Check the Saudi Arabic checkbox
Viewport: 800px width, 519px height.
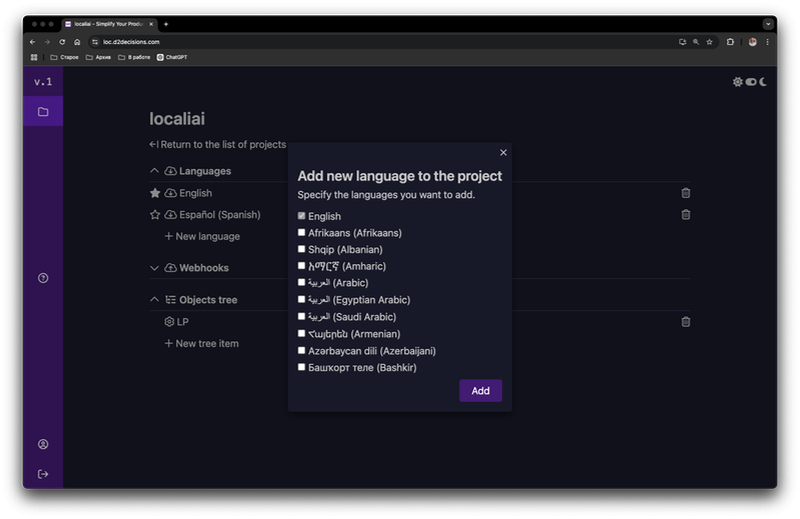(x=302, y=316)
